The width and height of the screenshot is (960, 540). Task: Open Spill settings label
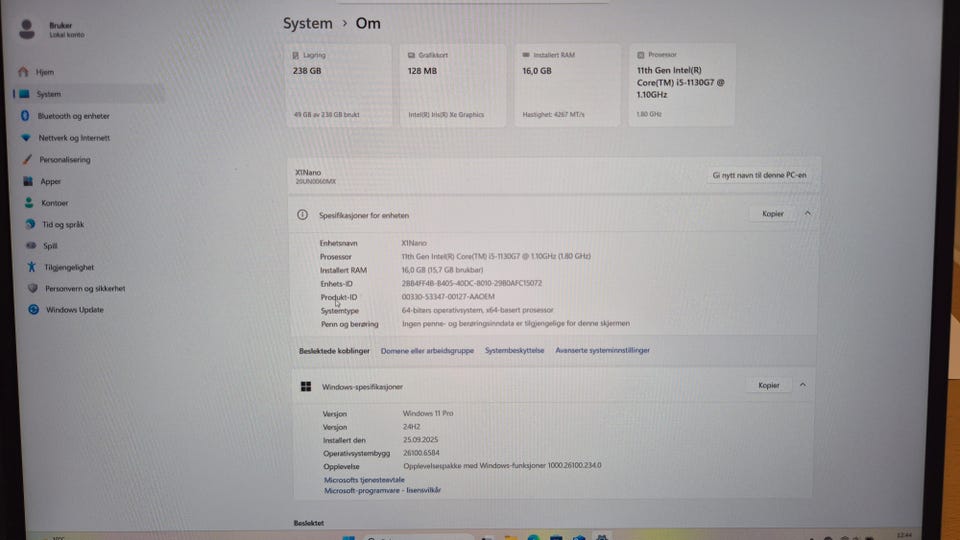(x=50, y=246)
